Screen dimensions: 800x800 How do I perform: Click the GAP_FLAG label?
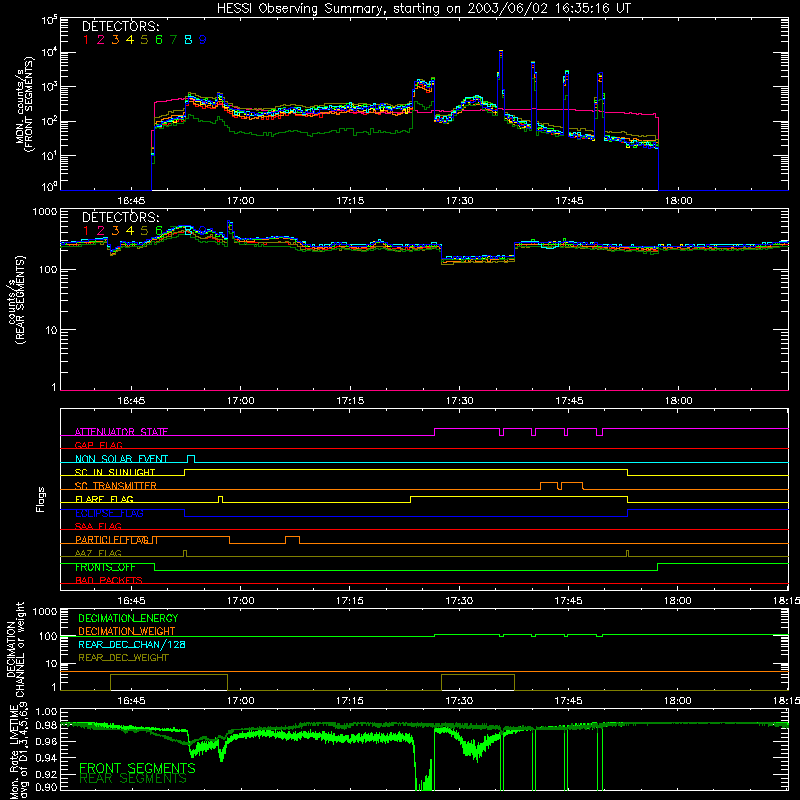coord(98,445)
